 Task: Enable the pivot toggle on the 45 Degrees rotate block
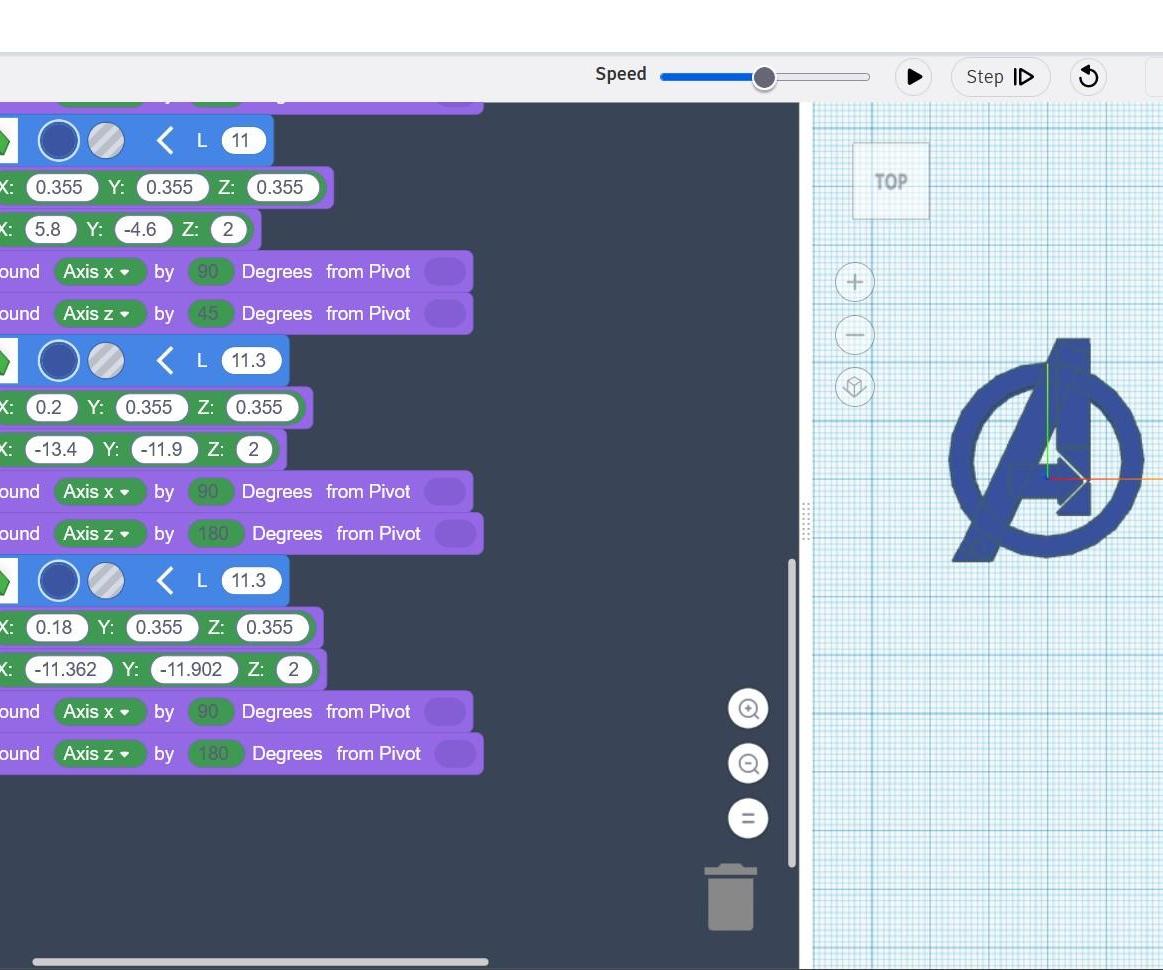click(x=444, y=313)
